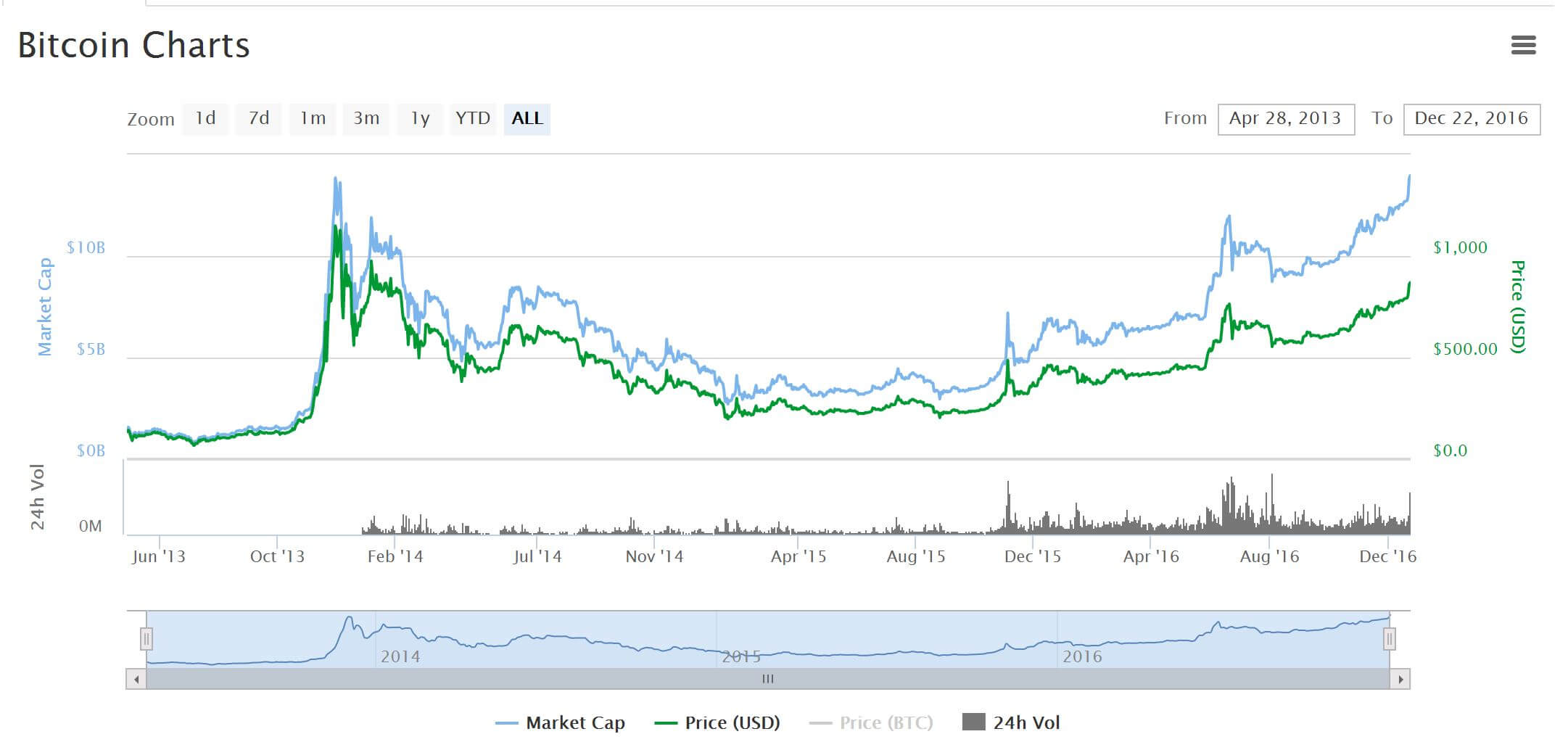
Task: Open the chart hamburger context menu
Action: pyautogui.click(x=1523, y=45)
